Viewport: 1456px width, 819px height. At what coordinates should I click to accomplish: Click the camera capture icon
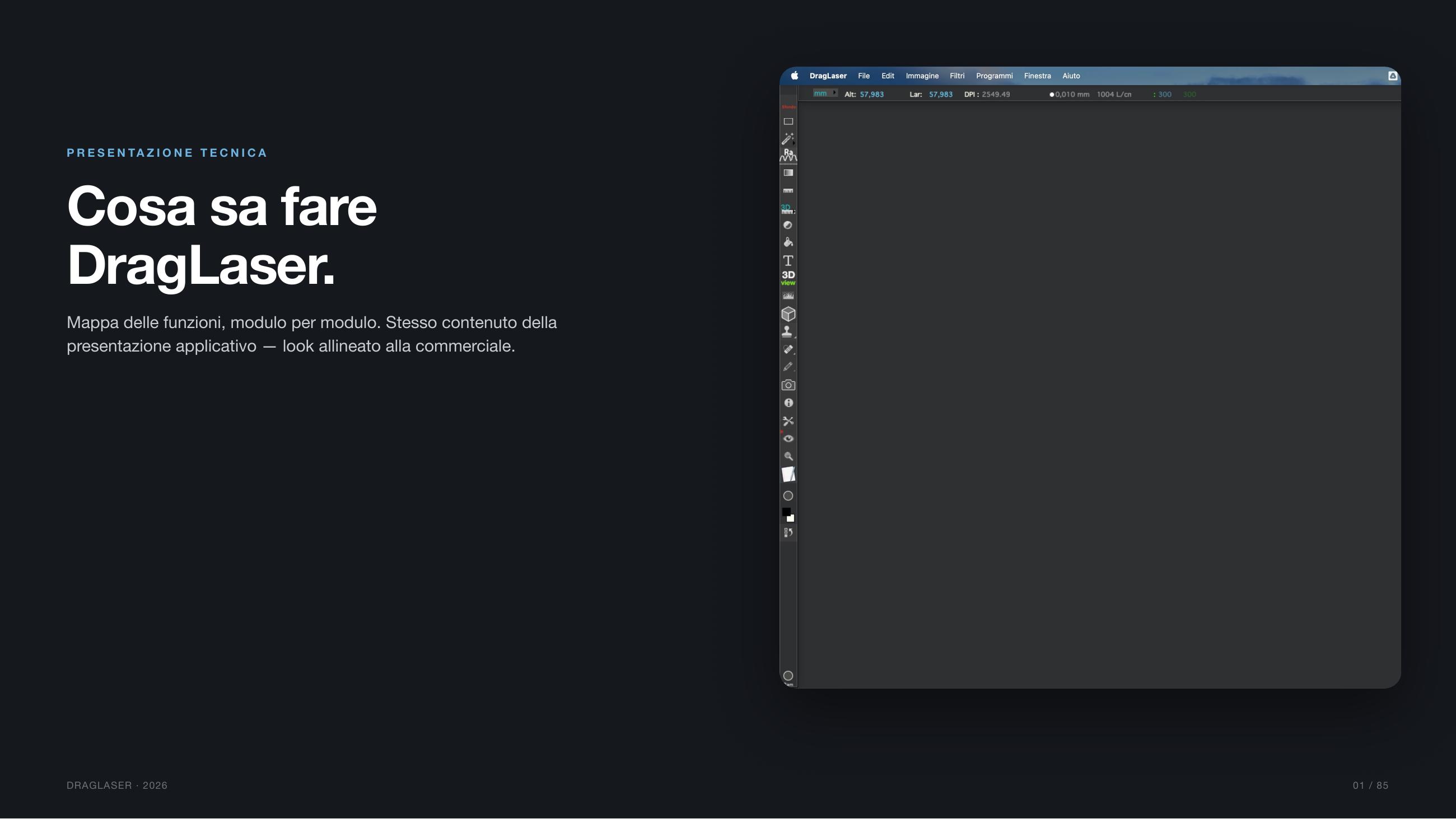(x=788, y=385)
